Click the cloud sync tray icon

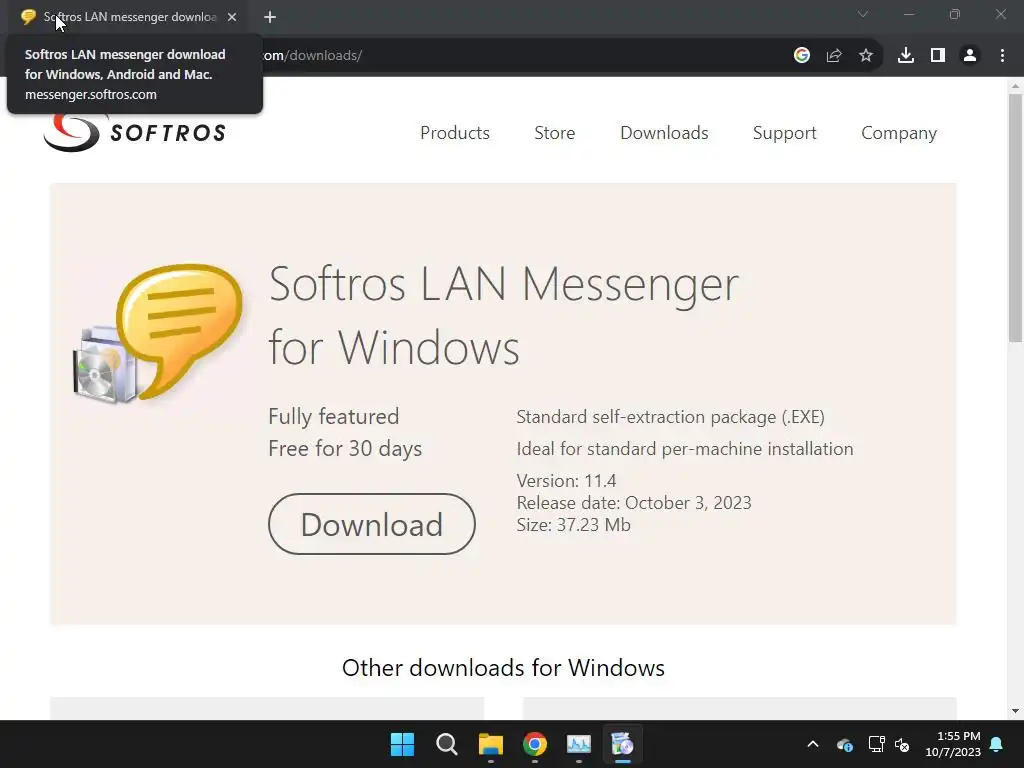(x=844, y=744)
